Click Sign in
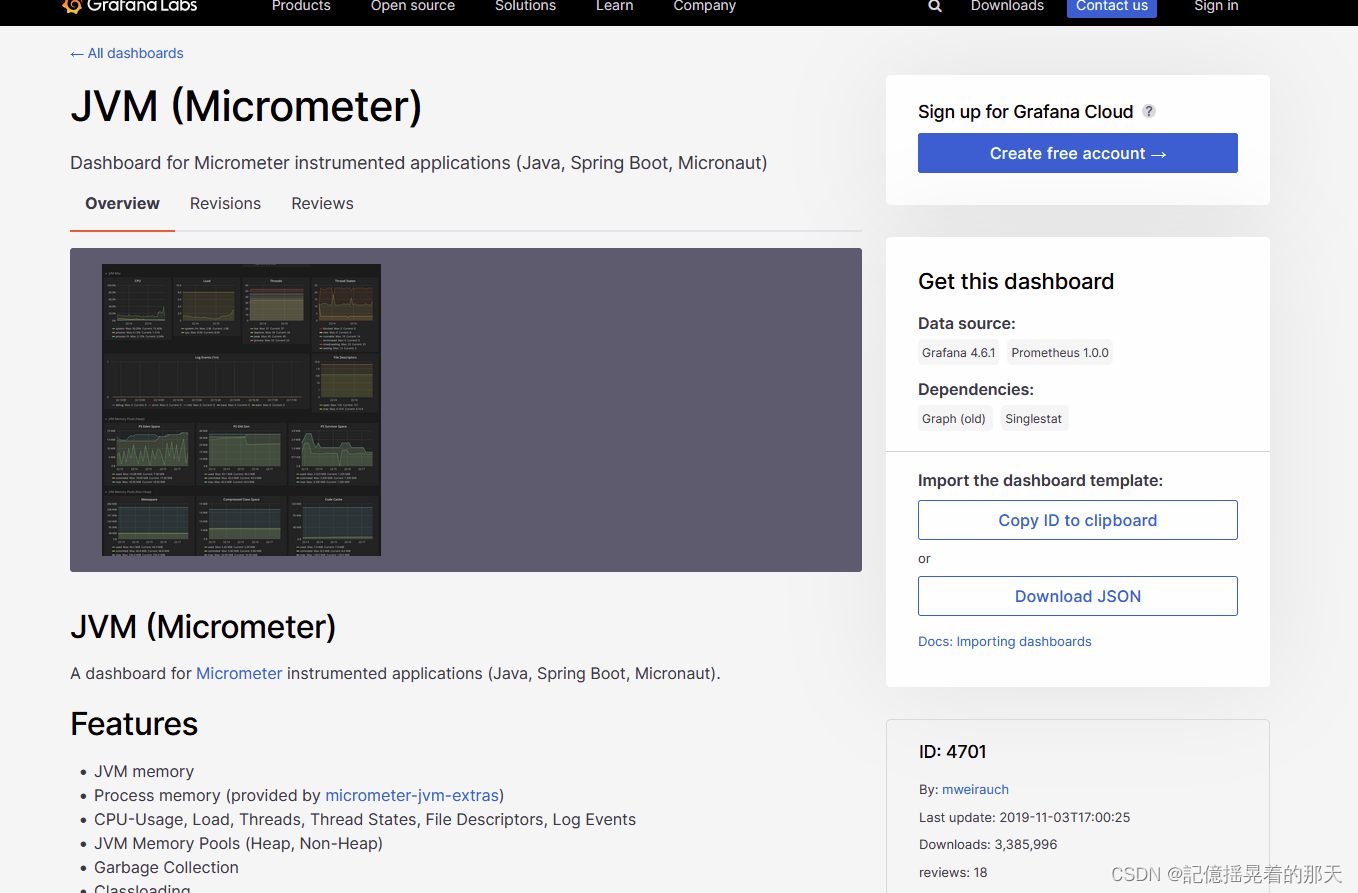This screenshot has width=1358, height=893. tap(1216, 6)
